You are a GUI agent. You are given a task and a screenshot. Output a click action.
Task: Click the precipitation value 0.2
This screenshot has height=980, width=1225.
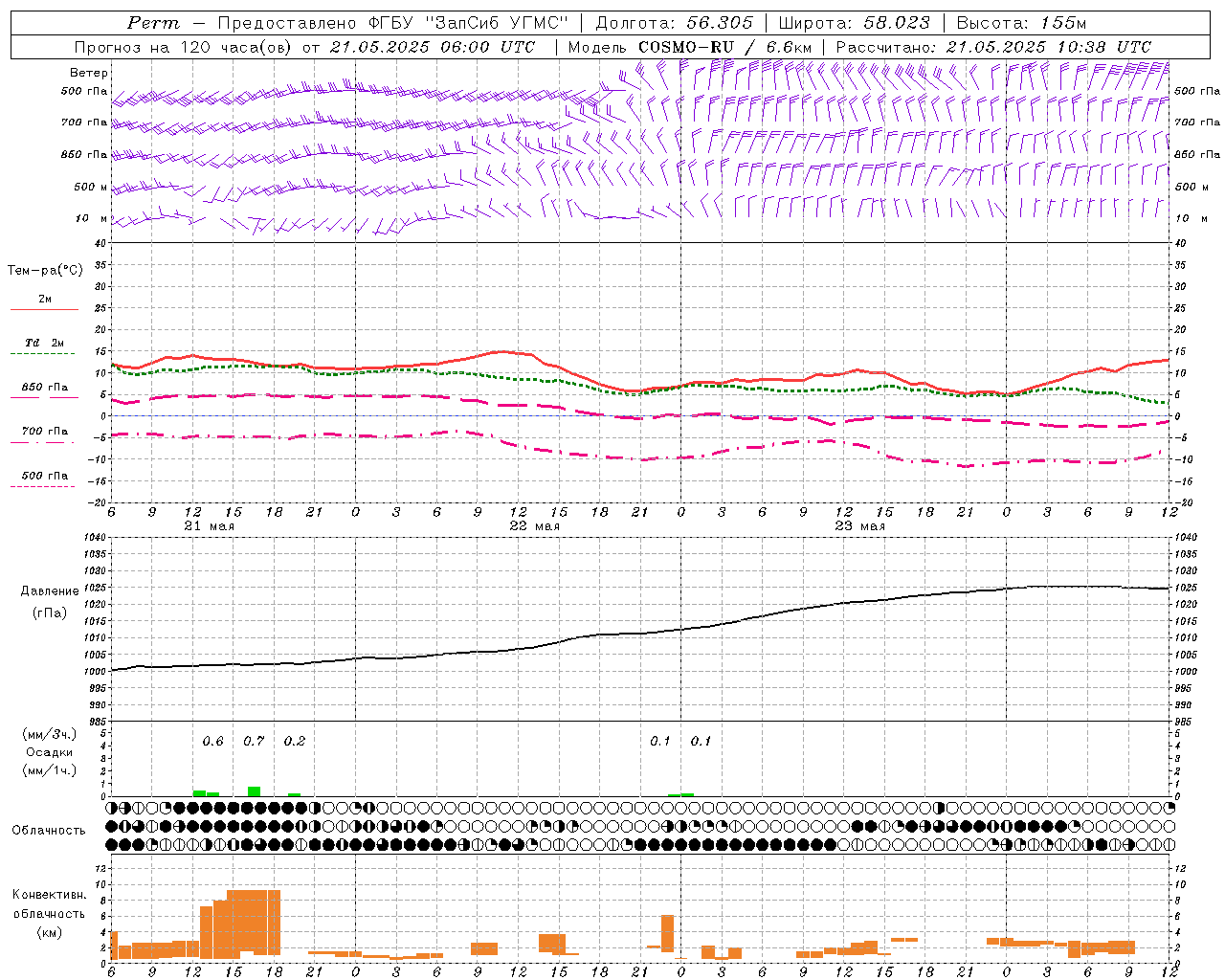295,742
